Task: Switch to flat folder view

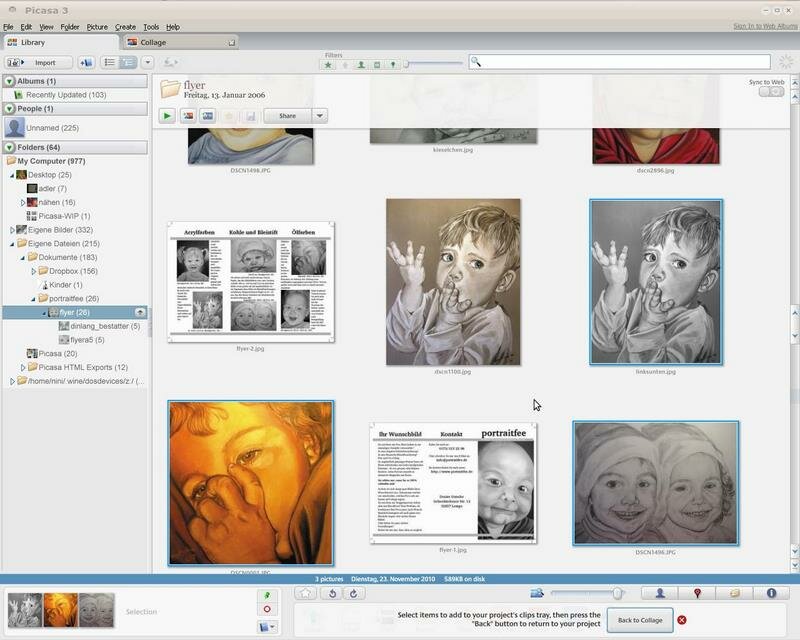Action: point(109,63)
